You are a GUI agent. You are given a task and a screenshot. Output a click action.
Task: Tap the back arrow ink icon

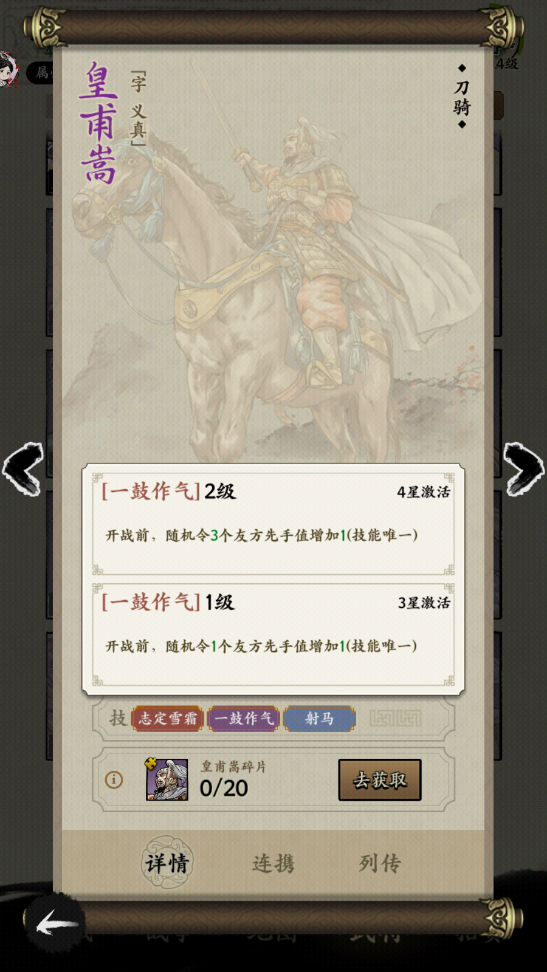coord(56,926)
